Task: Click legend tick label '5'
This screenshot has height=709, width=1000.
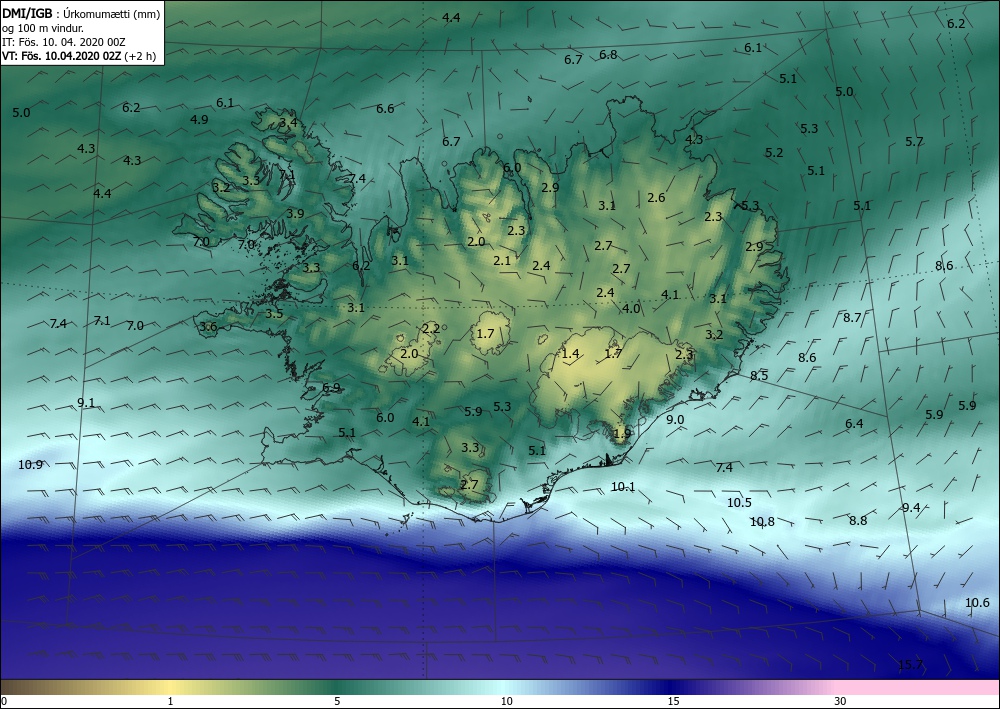Action: point(337,701)
